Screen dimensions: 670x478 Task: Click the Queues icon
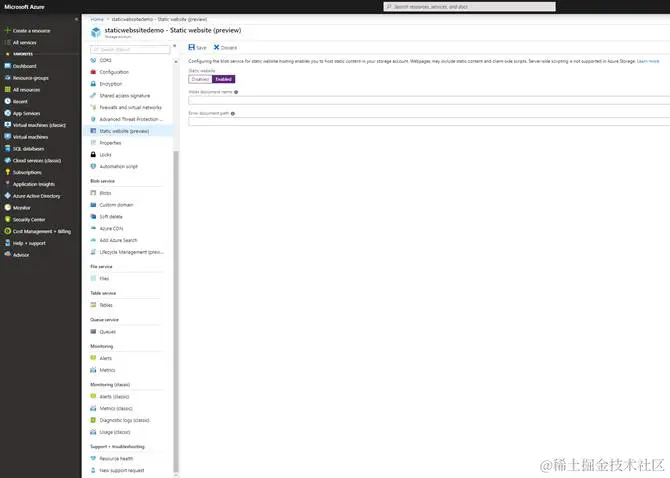pos(93,331)
